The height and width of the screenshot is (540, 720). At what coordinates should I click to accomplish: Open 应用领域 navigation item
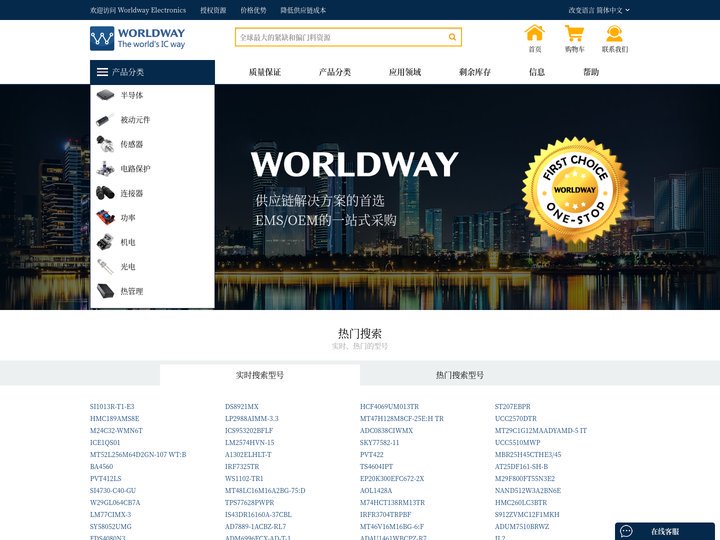pos(405,72)
